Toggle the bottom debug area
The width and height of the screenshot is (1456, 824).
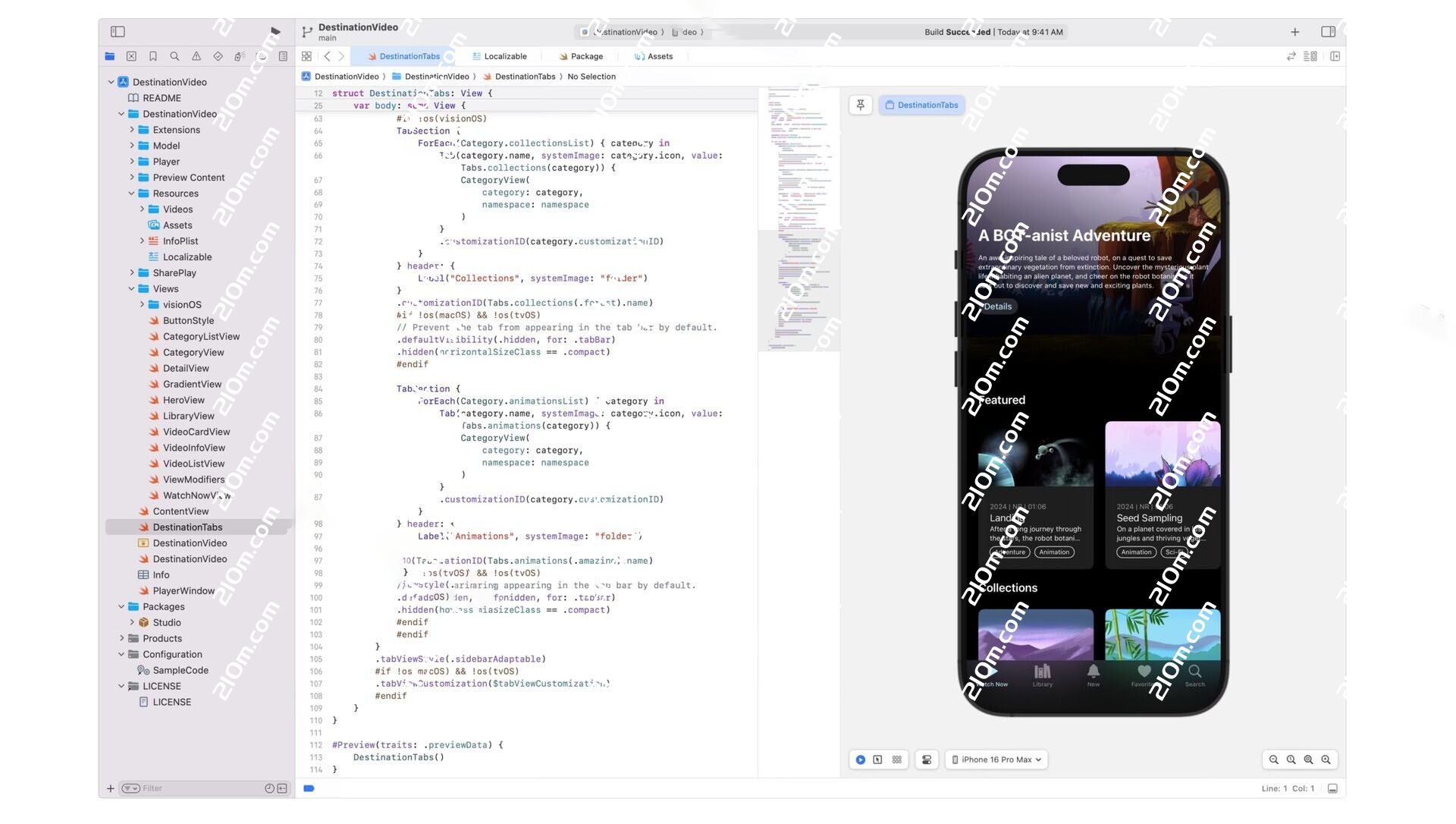(1332, 788)
